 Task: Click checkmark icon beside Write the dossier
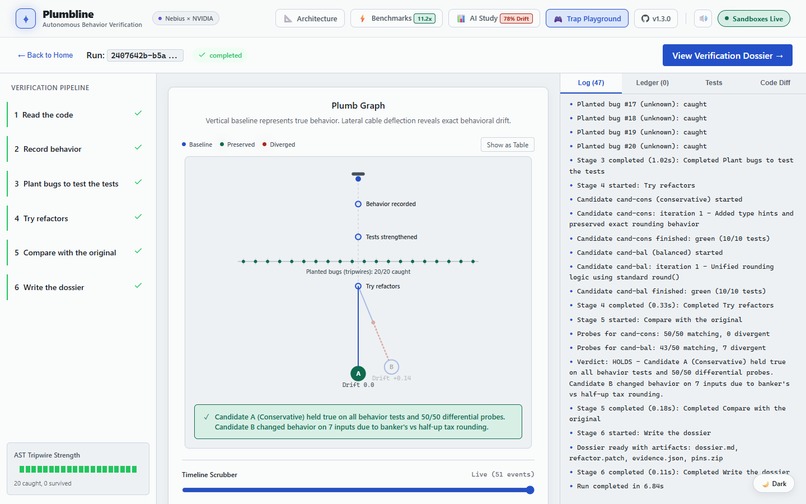[x=138, y=285]
